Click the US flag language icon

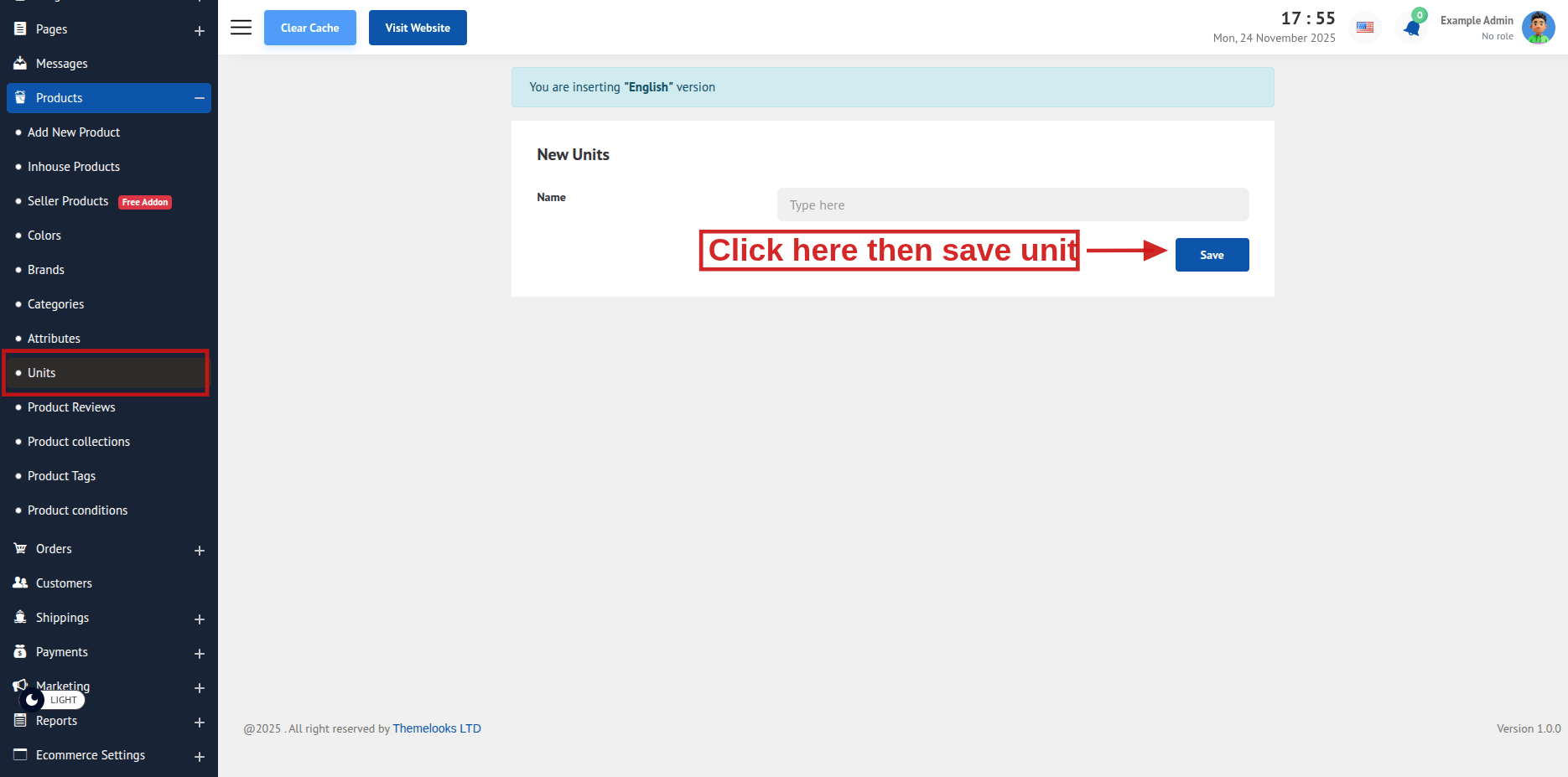point(1365,28)
